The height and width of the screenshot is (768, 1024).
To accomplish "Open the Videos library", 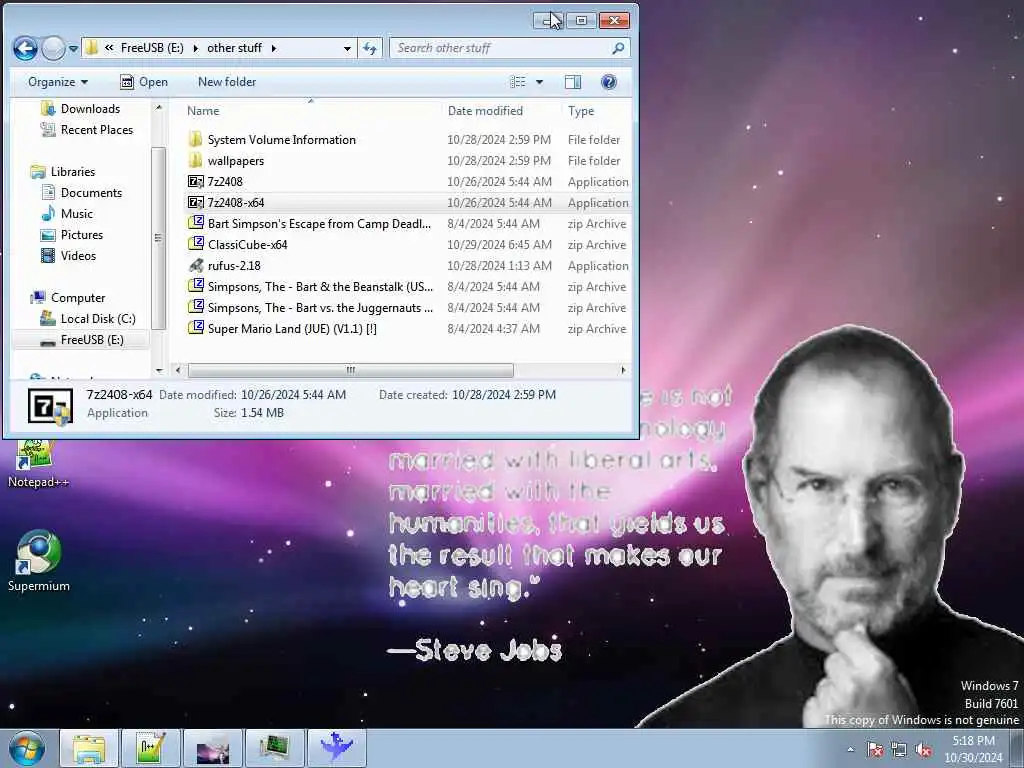I will [78, 255].
